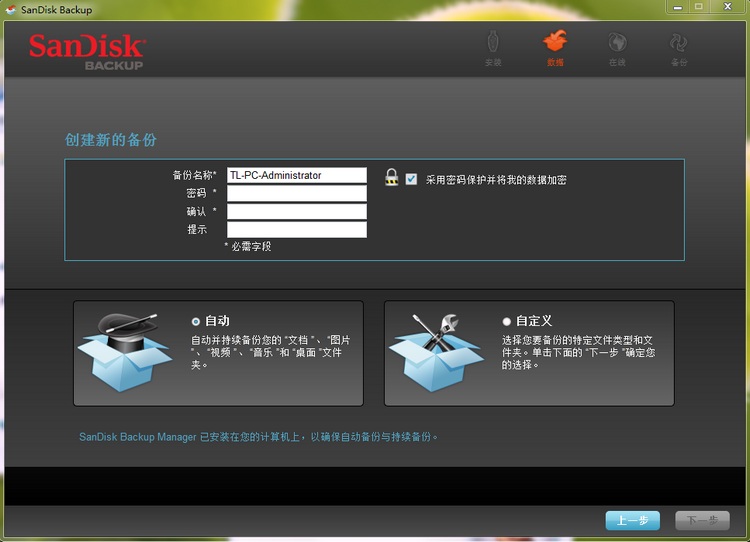The width and height of the screenshot is (750, 542).
Task: Click the orange 数据 (Data) box icon
Action: 555,42
